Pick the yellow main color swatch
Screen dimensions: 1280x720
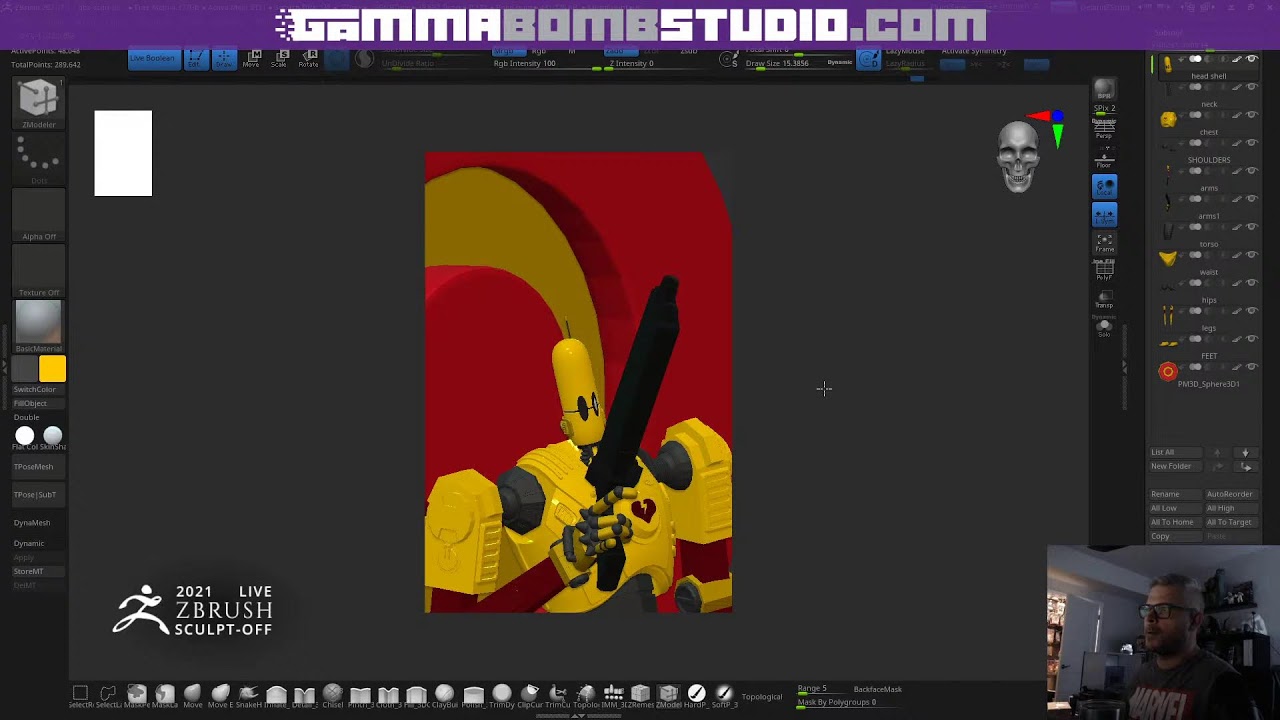tap(52, 369)
